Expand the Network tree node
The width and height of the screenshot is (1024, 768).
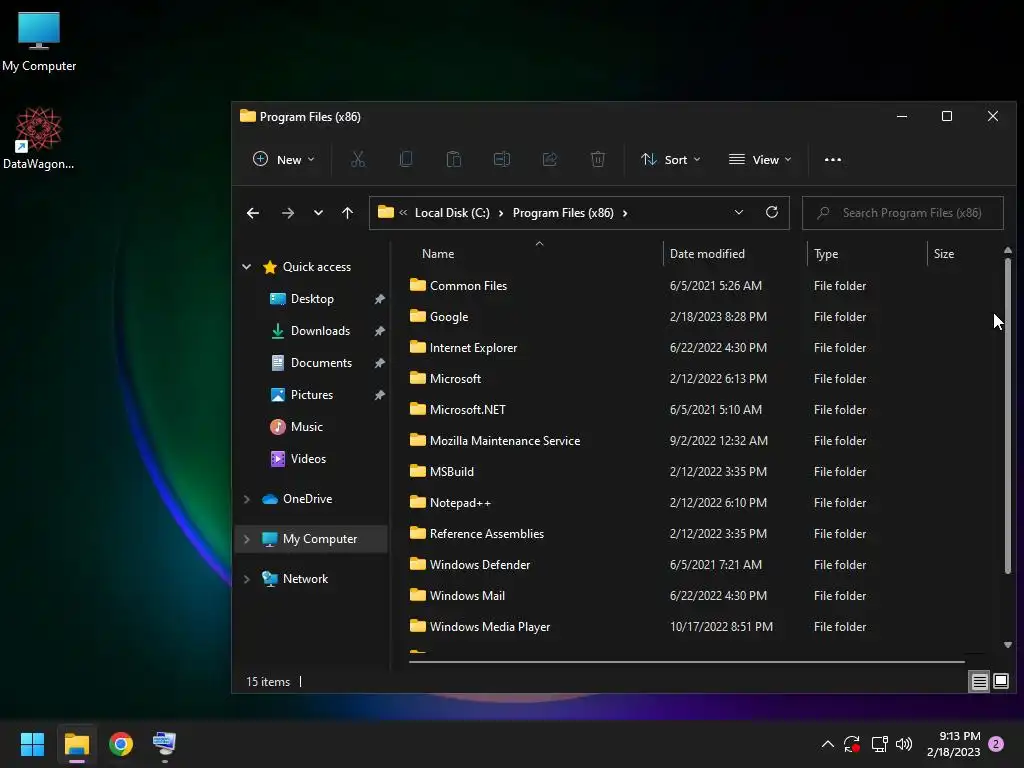coord(246,579)
